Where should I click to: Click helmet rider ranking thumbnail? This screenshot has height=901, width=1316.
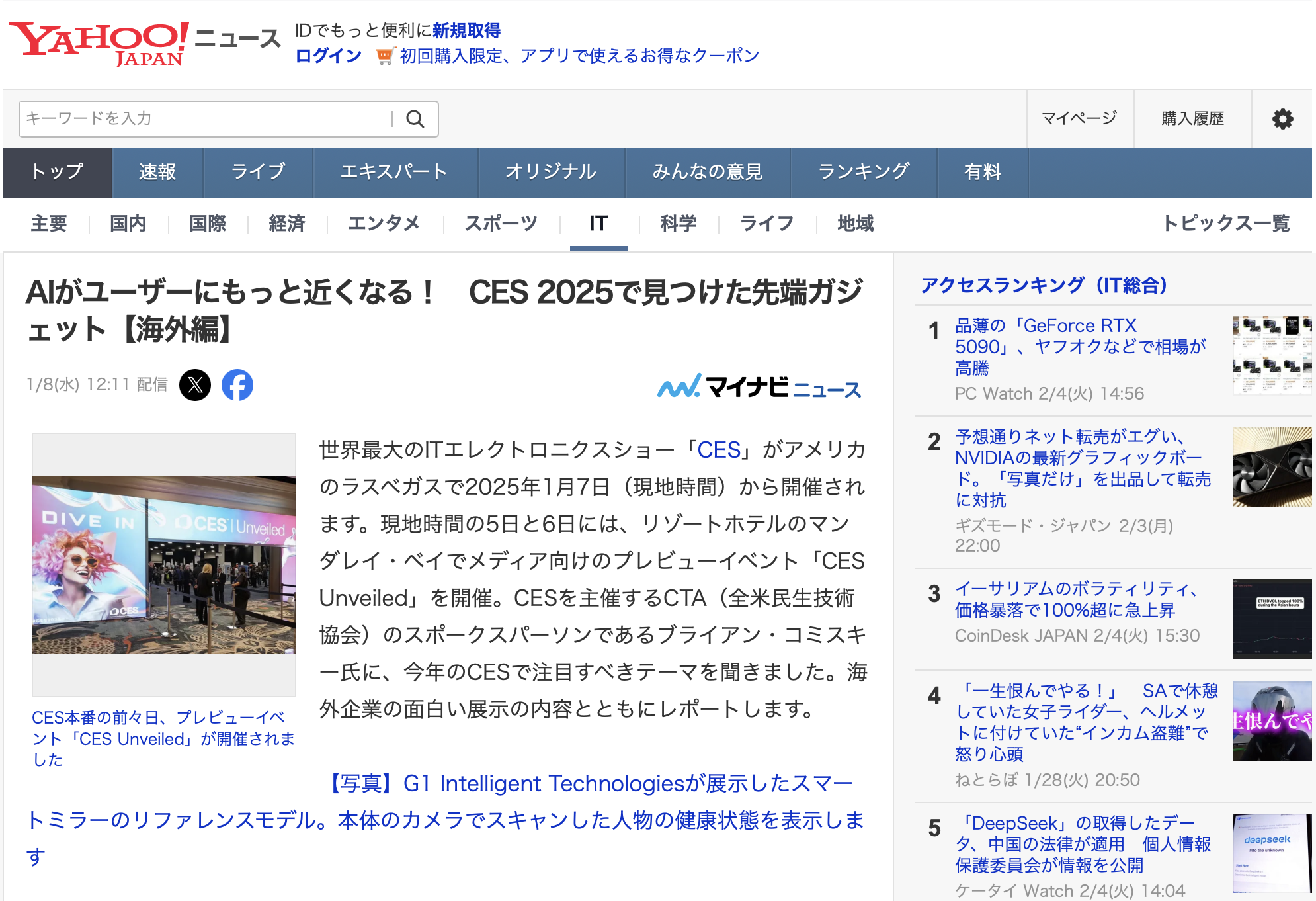(1272, 721)
